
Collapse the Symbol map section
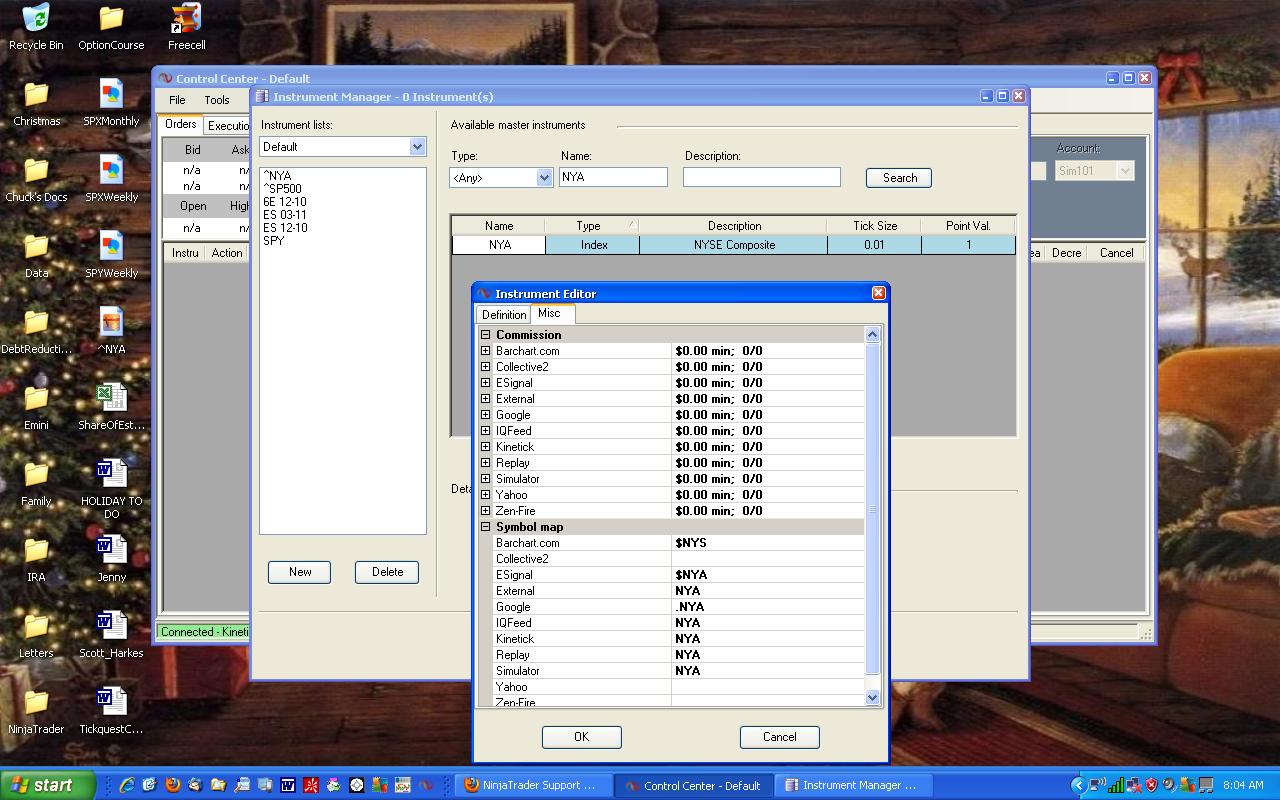[x=486, y=527]
